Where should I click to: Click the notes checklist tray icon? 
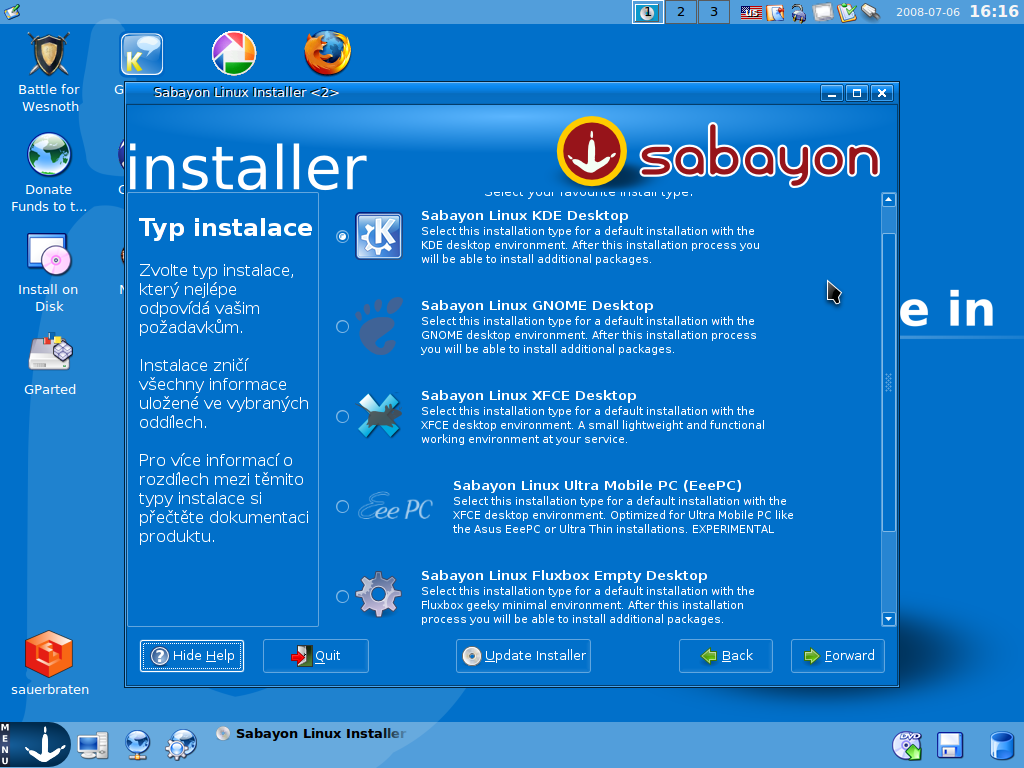click(x=846, y=12)
